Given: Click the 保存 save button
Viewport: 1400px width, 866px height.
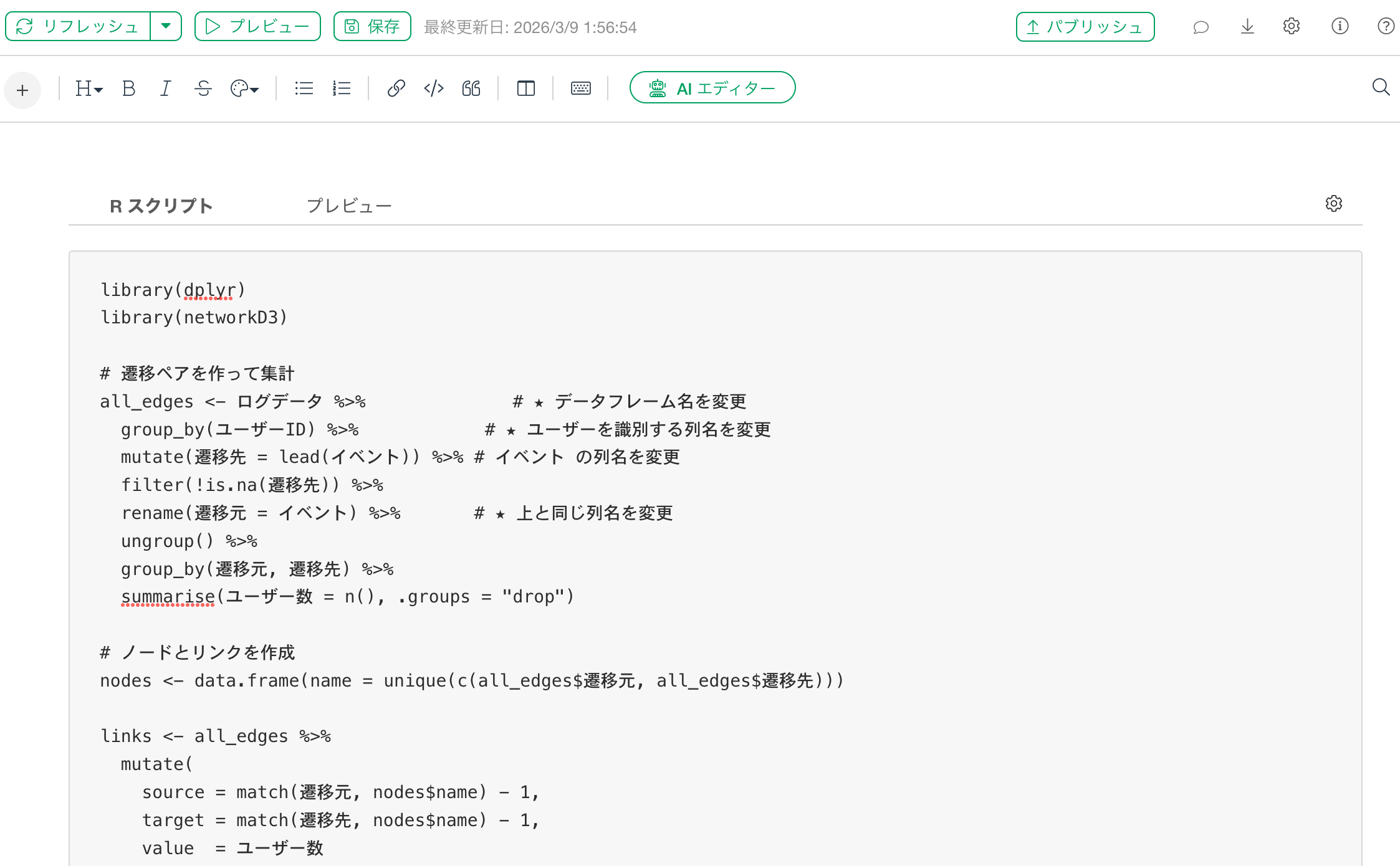Looking at the screenshot, I should (x=372, y=26).
